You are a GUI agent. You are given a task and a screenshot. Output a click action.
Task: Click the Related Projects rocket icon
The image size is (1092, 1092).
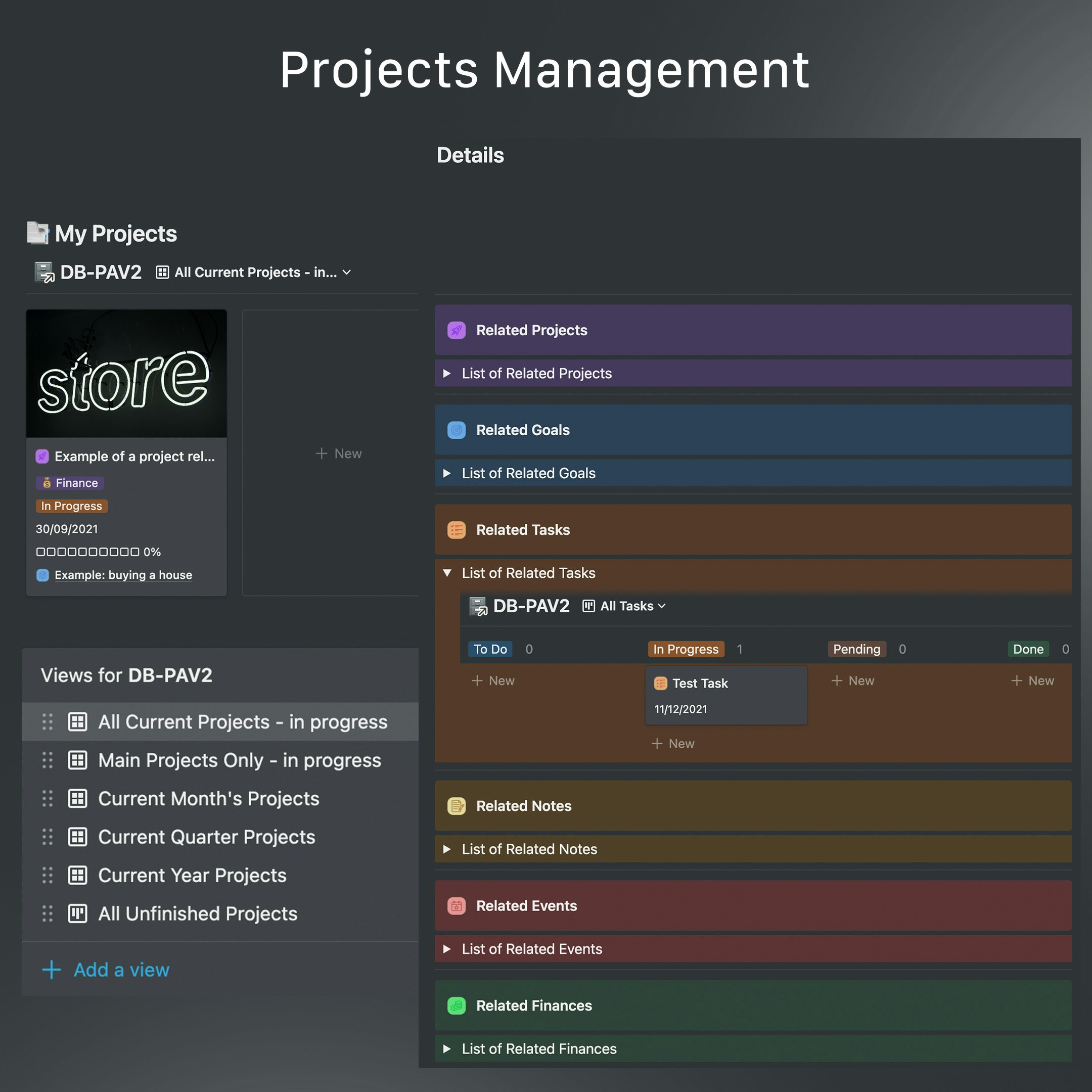tap(457, 330)
